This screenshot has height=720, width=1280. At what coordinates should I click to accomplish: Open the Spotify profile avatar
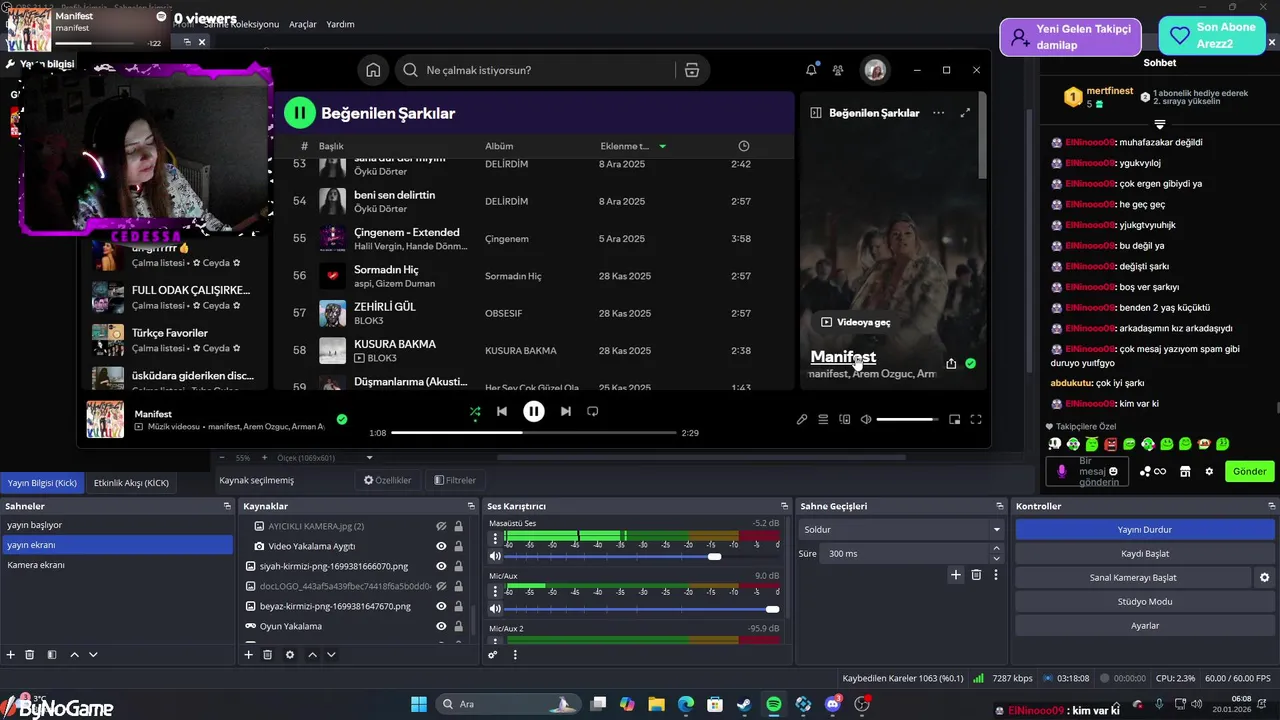[x=875, y=70]
